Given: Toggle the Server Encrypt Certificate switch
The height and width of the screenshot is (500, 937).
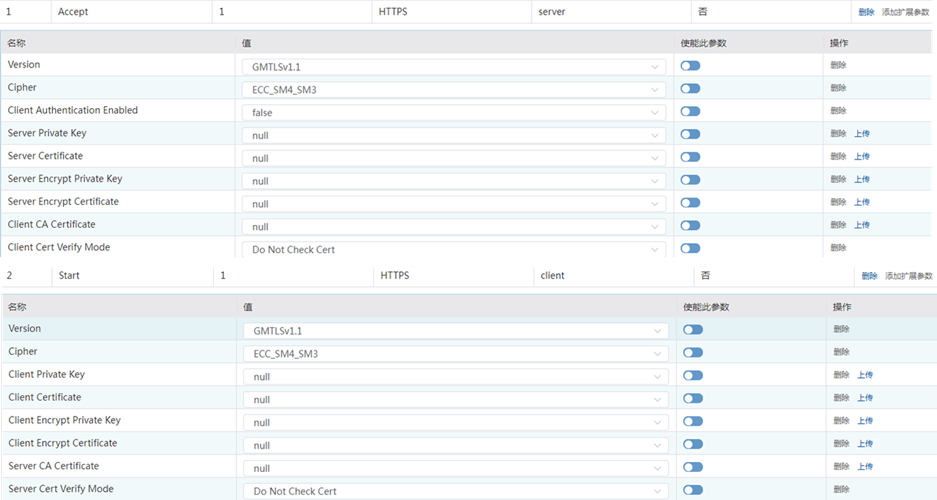Looking at the screenshot, I should tap(690, 203).
